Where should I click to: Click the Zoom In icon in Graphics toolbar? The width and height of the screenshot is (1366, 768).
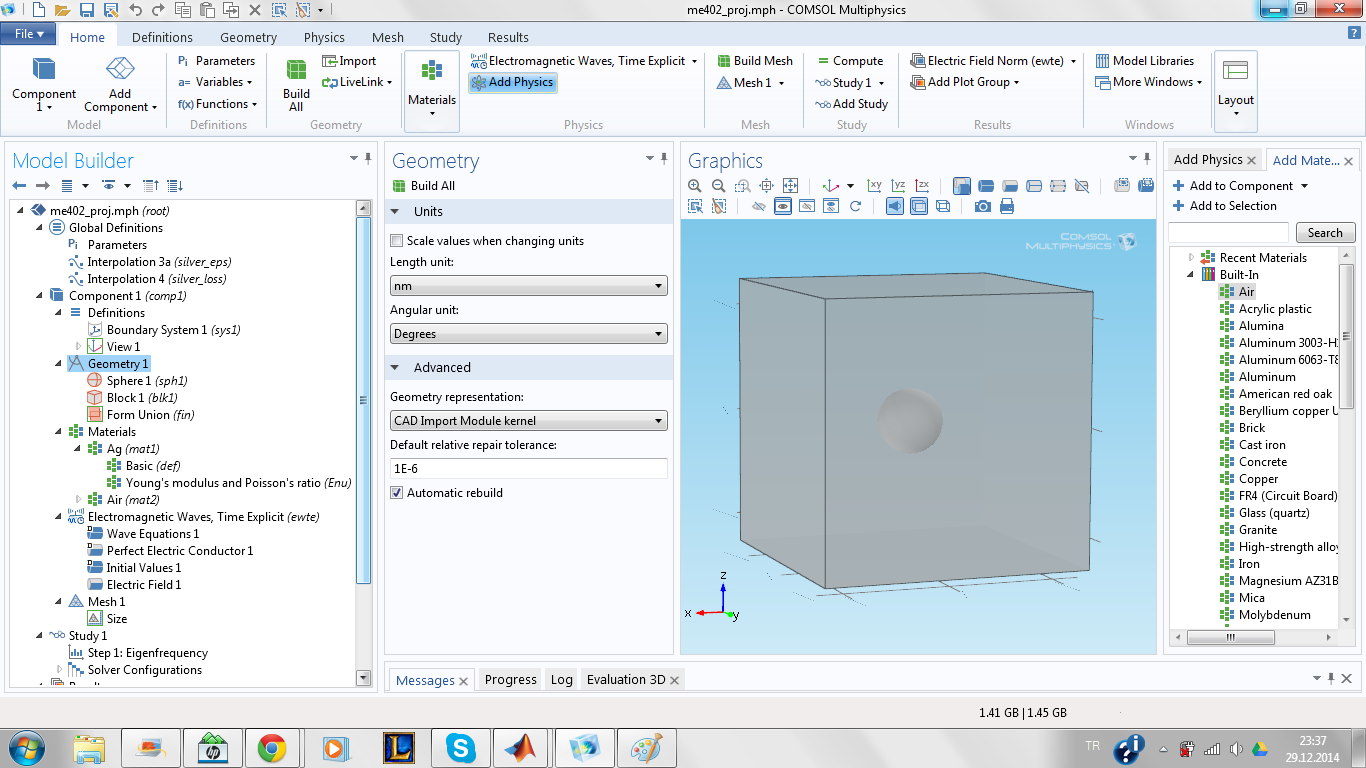(x=695, y=186)
